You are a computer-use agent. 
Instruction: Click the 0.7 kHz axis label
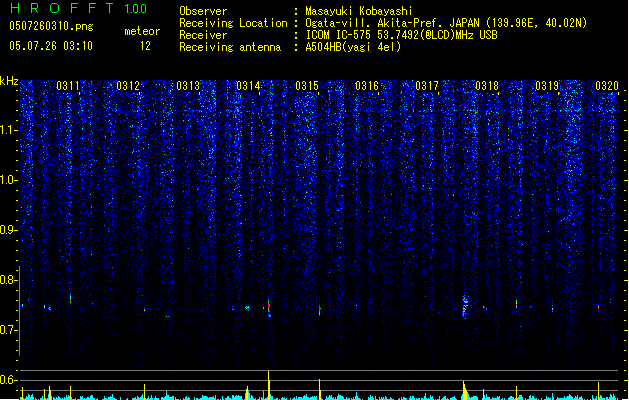point(9,330)
